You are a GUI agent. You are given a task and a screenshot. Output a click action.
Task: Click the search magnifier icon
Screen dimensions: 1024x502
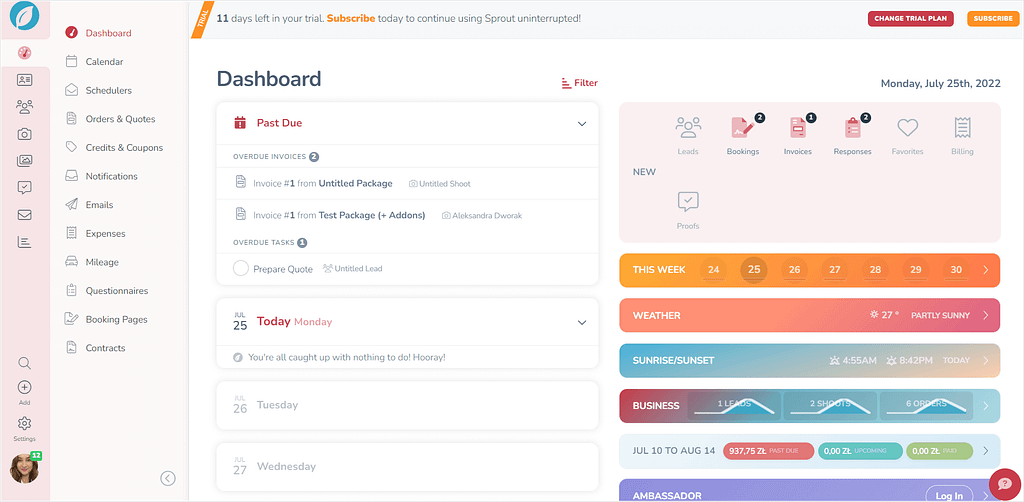[24, 364]
